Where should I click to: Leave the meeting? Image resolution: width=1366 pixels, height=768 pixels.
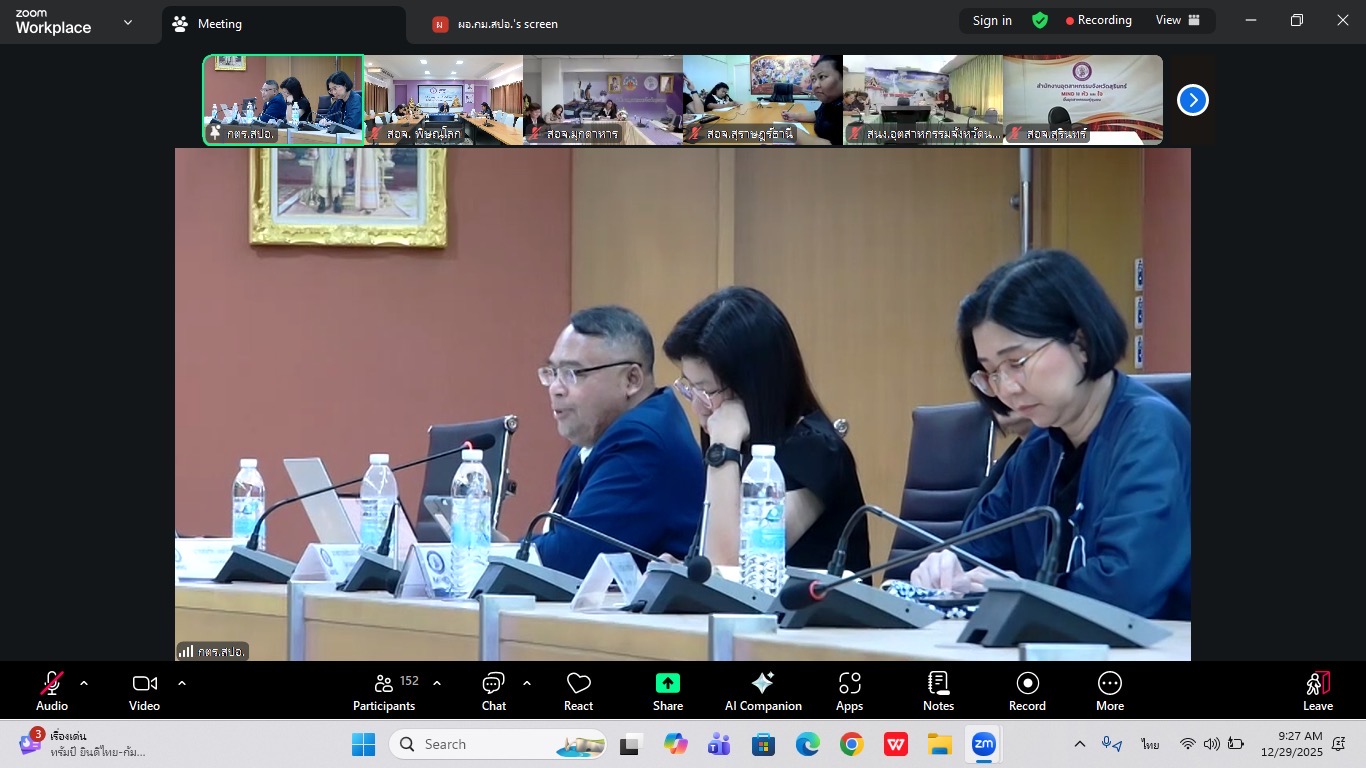(x=1317, y=691)
